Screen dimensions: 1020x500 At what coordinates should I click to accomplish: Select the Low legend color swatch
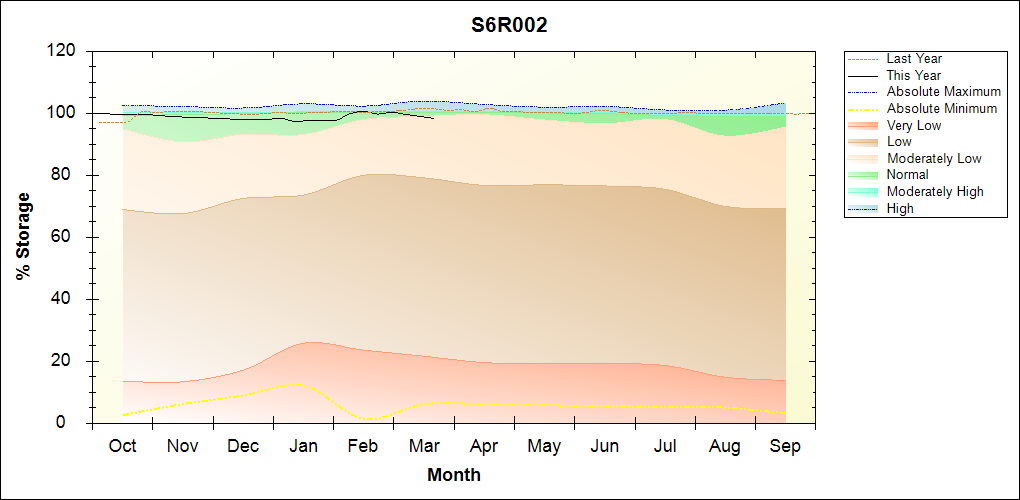863,142
